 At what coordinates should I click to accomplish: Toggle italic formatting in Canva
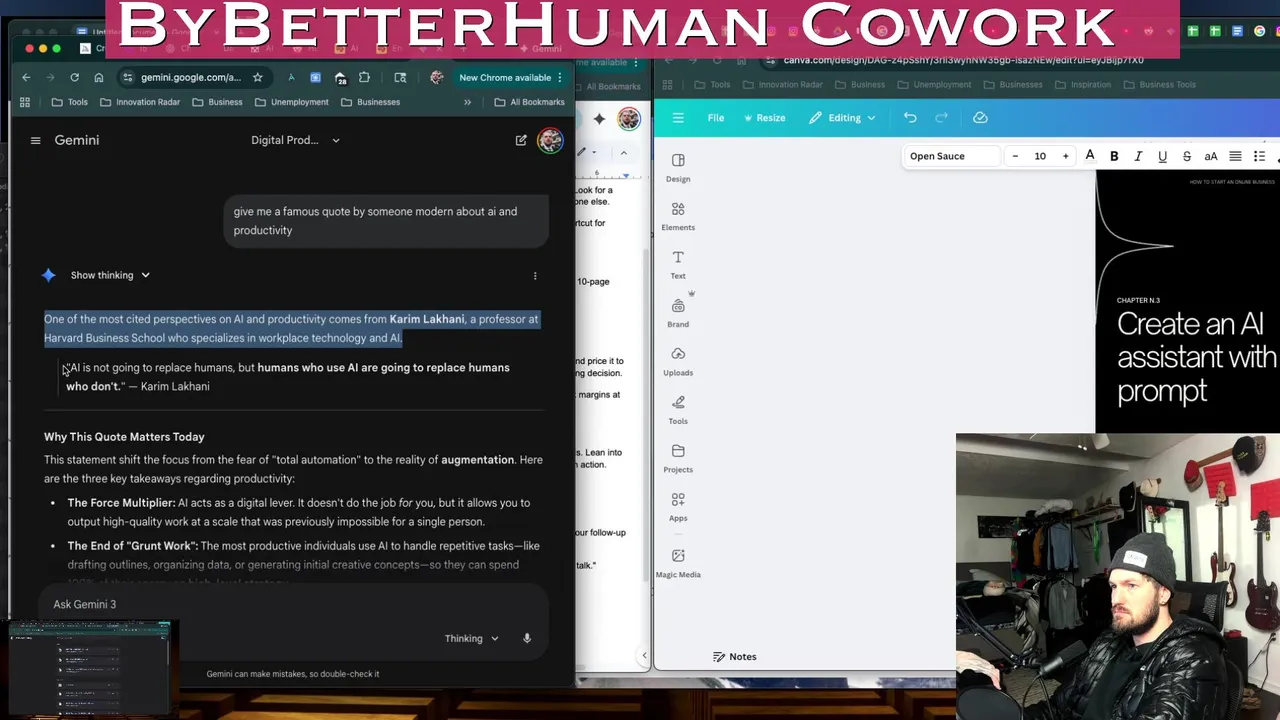[x=1138, y=156]
